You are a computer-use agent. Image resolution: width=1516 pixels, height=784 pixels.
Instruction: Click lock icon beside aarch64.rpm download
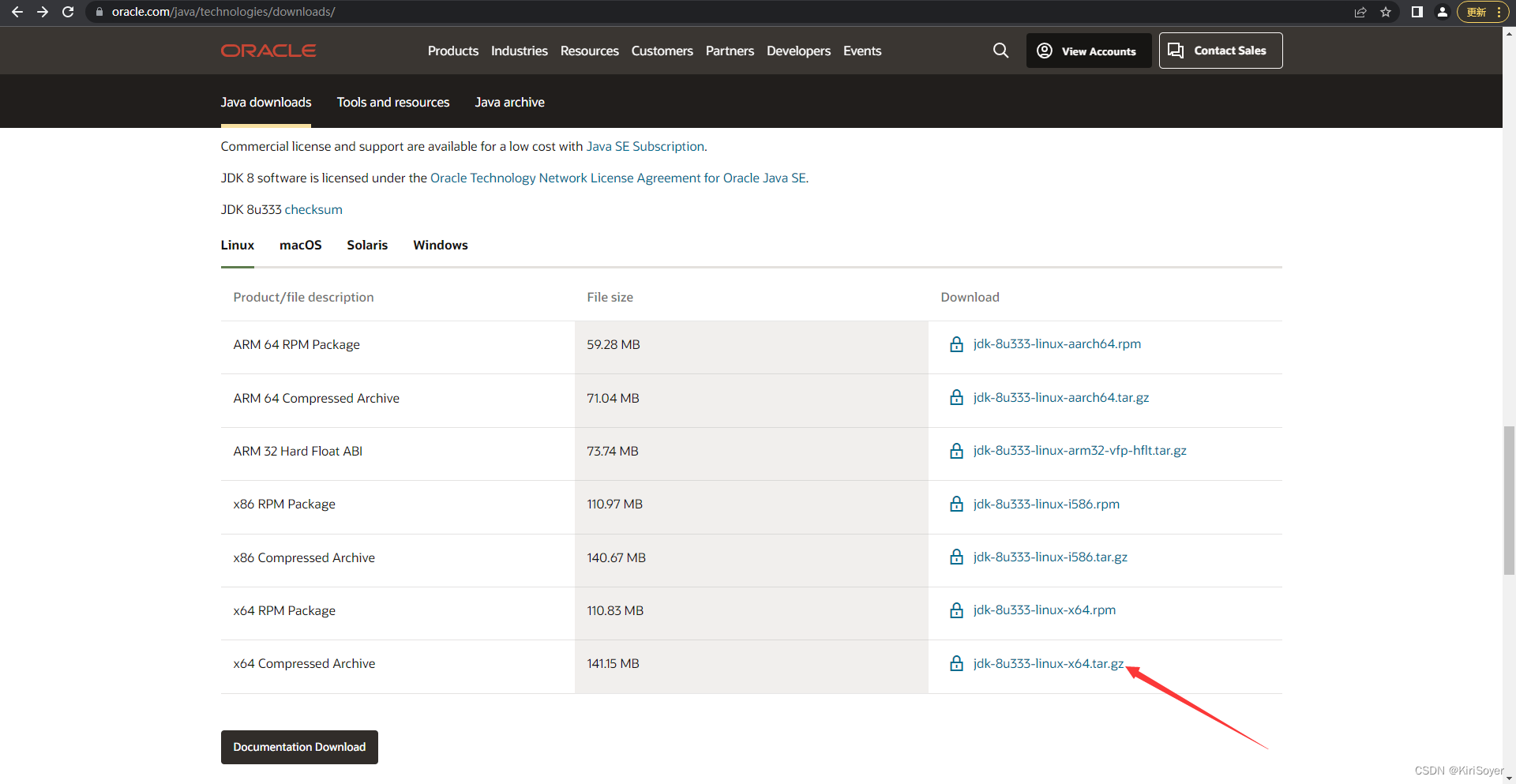tap(956, 344)
